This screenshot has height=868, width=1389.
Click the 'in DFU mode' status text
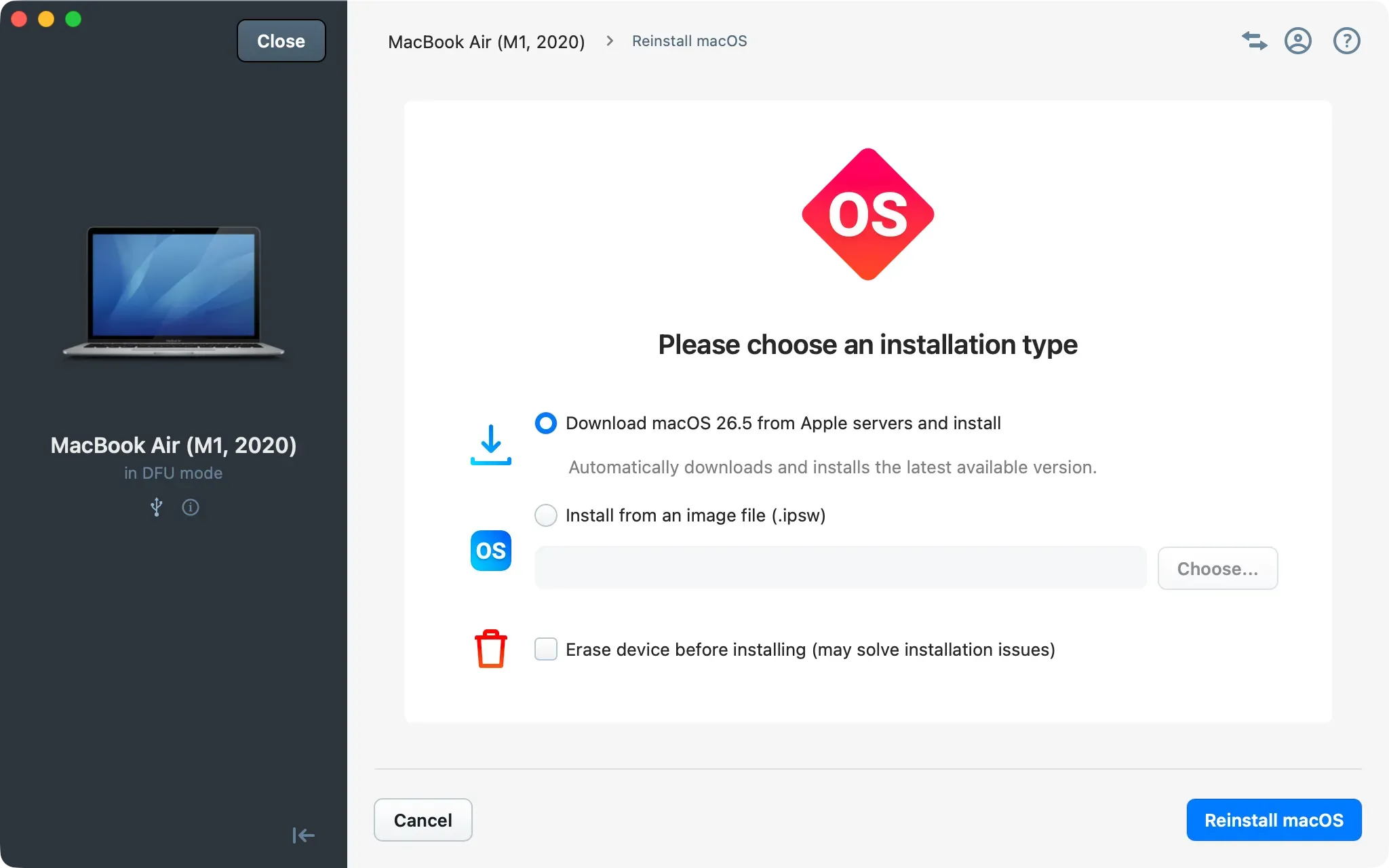[x=174, y=473]
